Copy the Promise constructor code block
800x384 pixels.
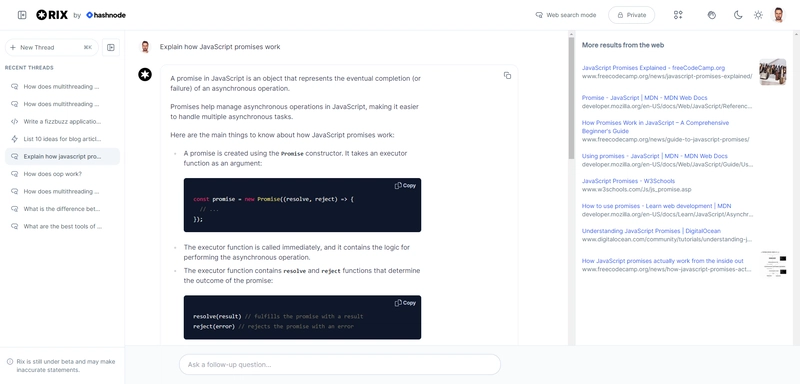coord(405,186)
